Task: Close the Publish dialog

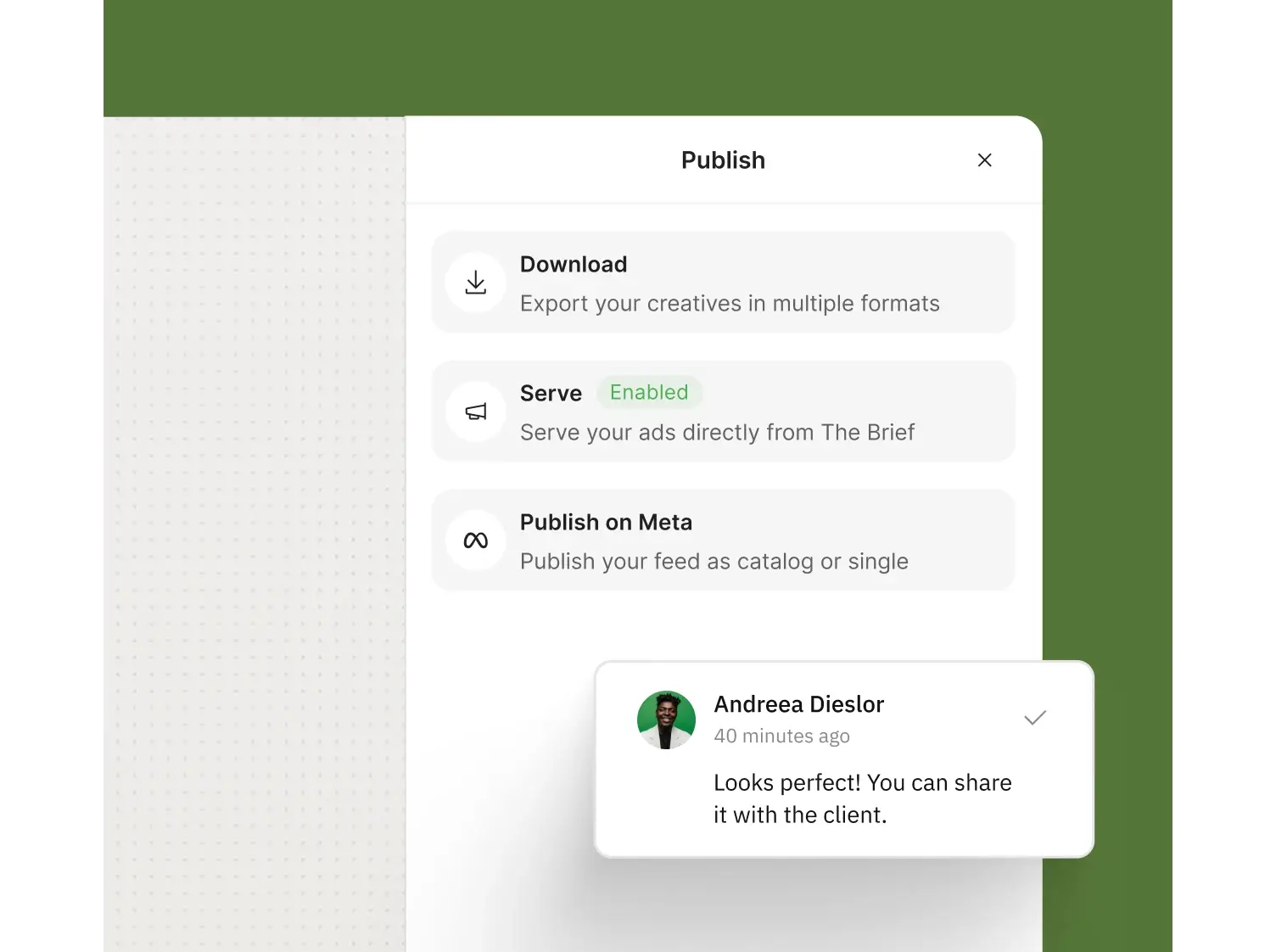Action: pos(984,160)
